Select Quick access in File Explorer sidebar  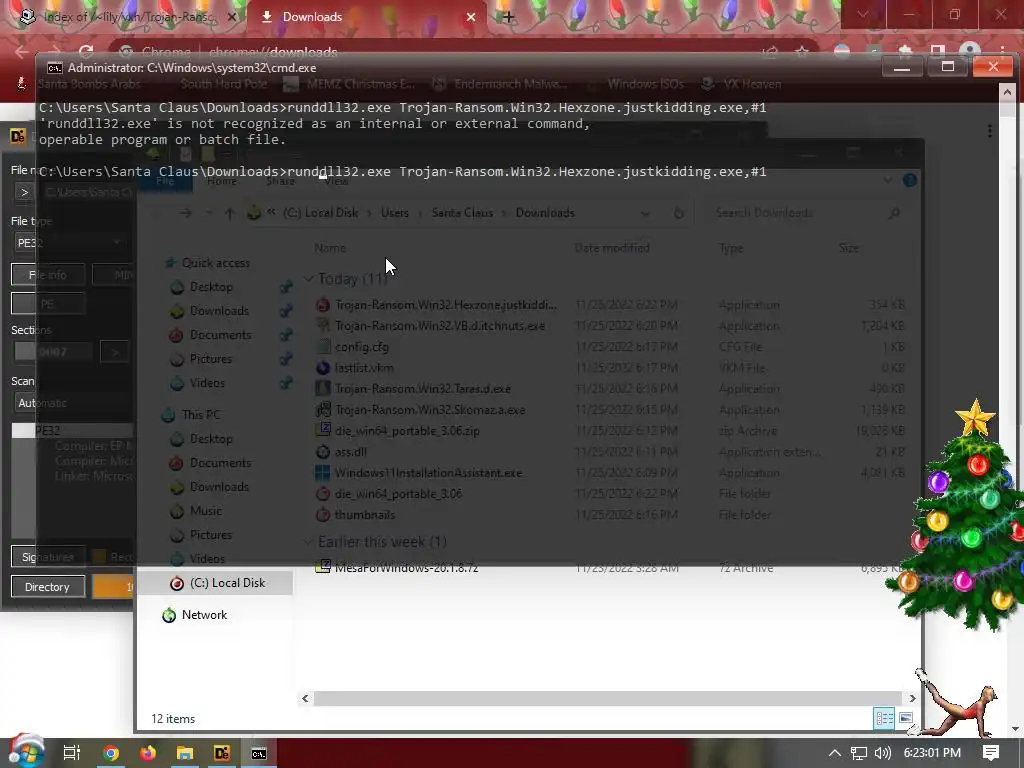point(216,263)
